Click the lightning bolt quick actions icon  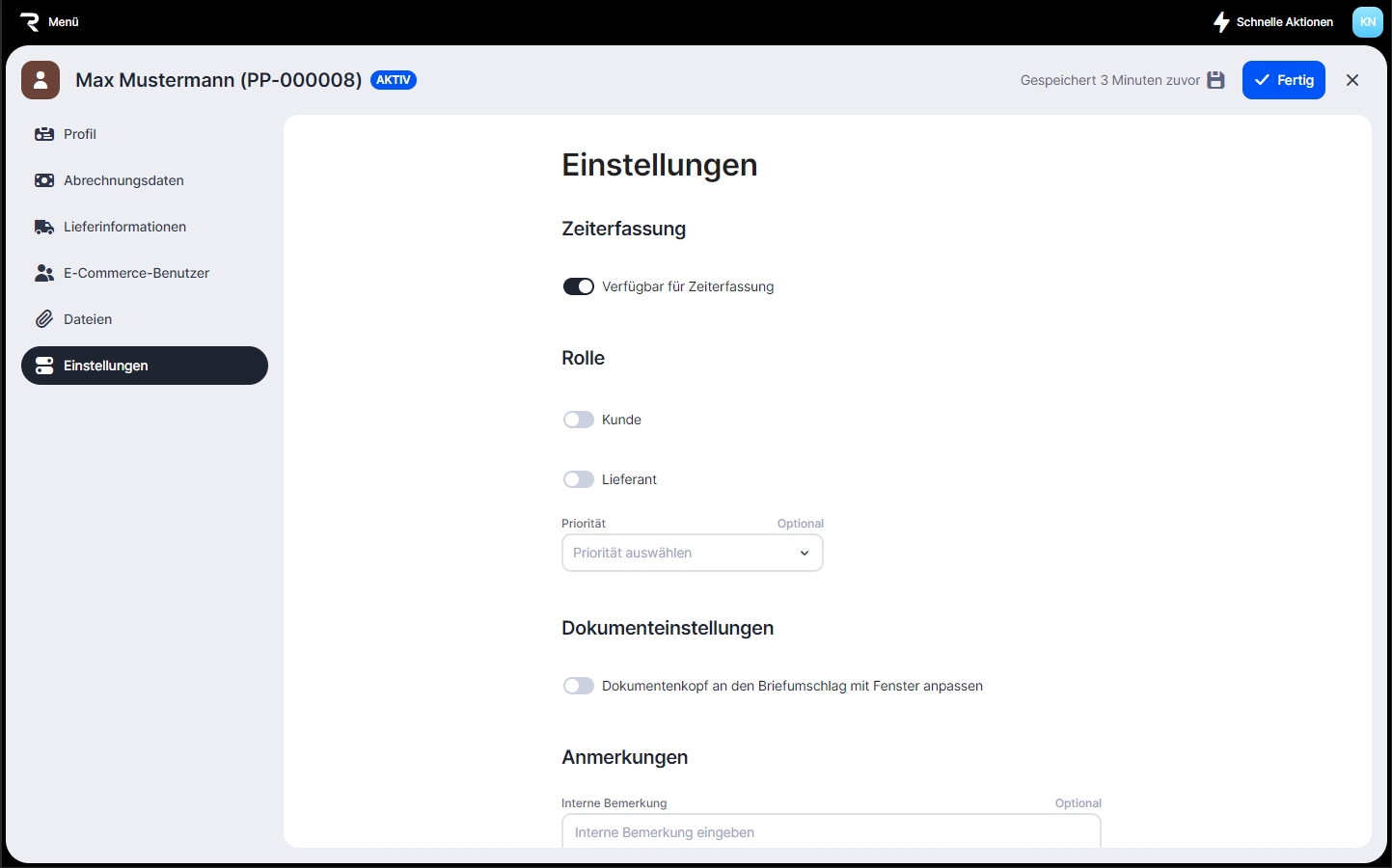click(1221, 21)
